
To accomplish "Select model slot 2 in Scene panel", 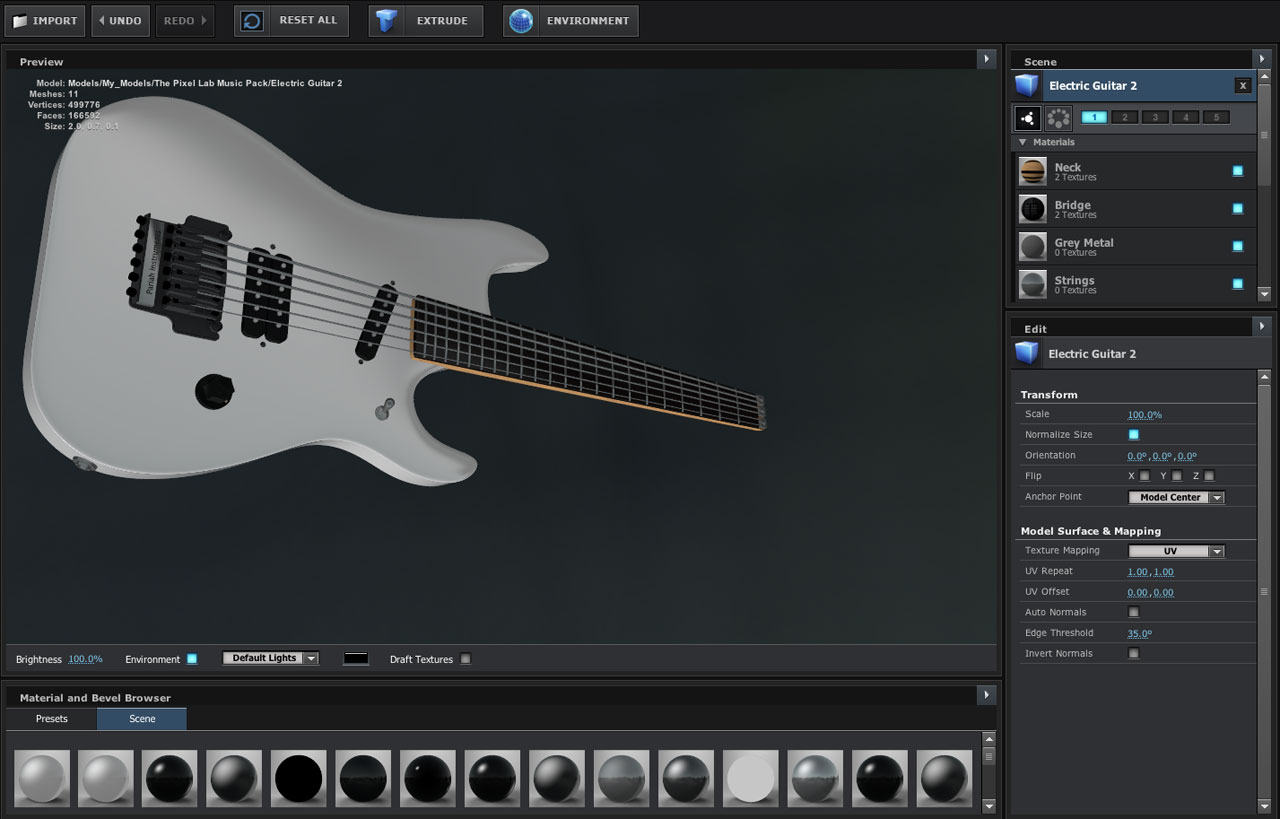I will [1125, 118].
